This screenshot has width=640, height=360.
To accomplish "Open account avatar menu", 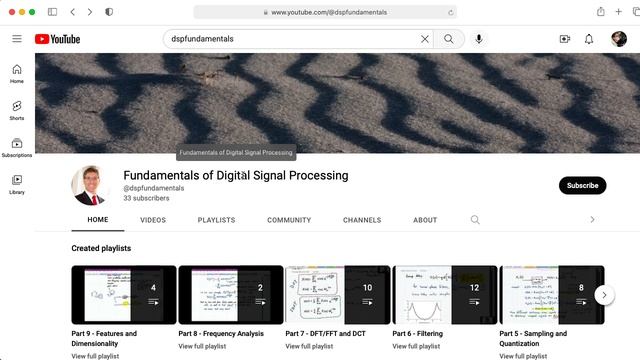I will pyautogui.click(x=619, y=39).
